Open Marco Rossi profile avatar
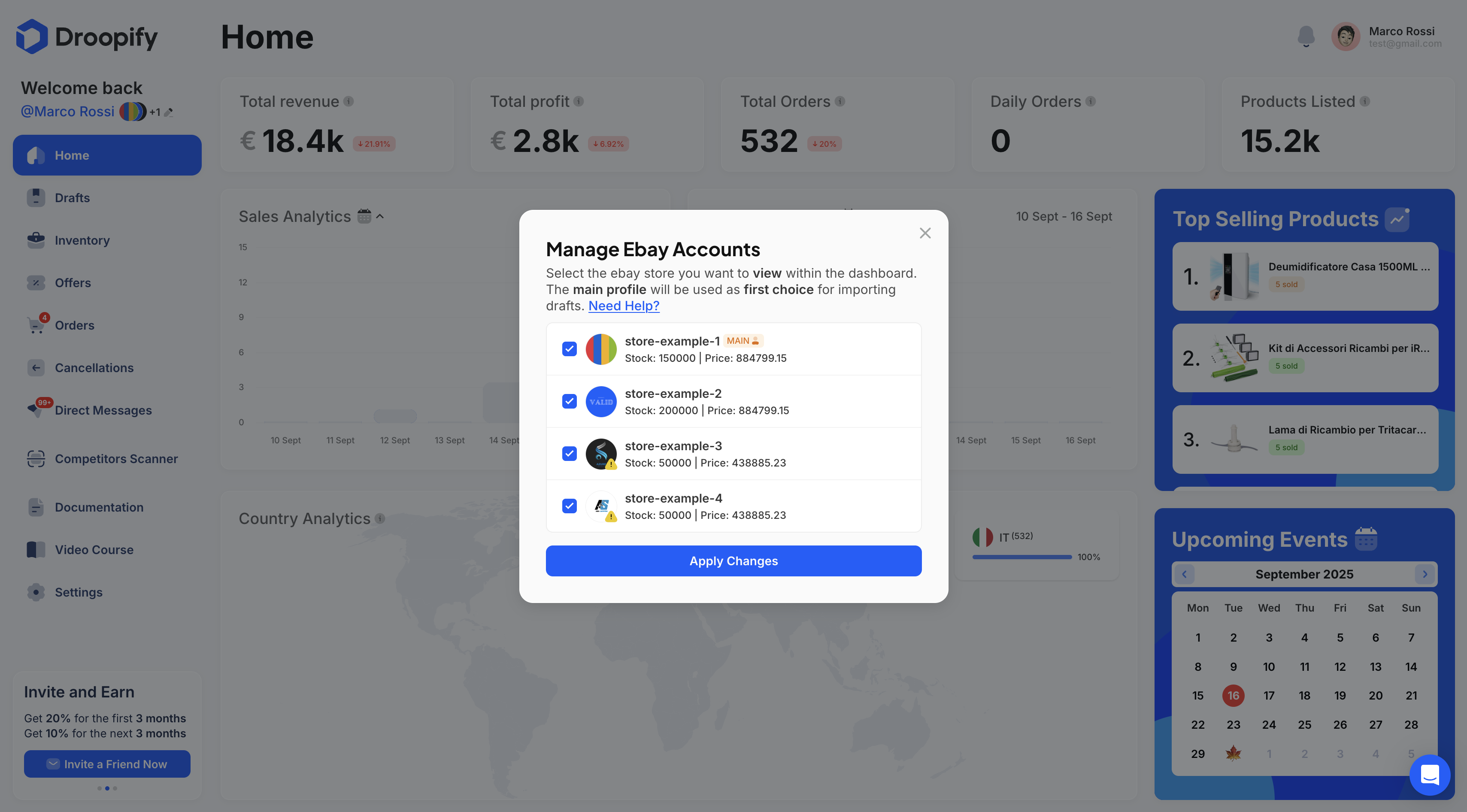 1346,37
